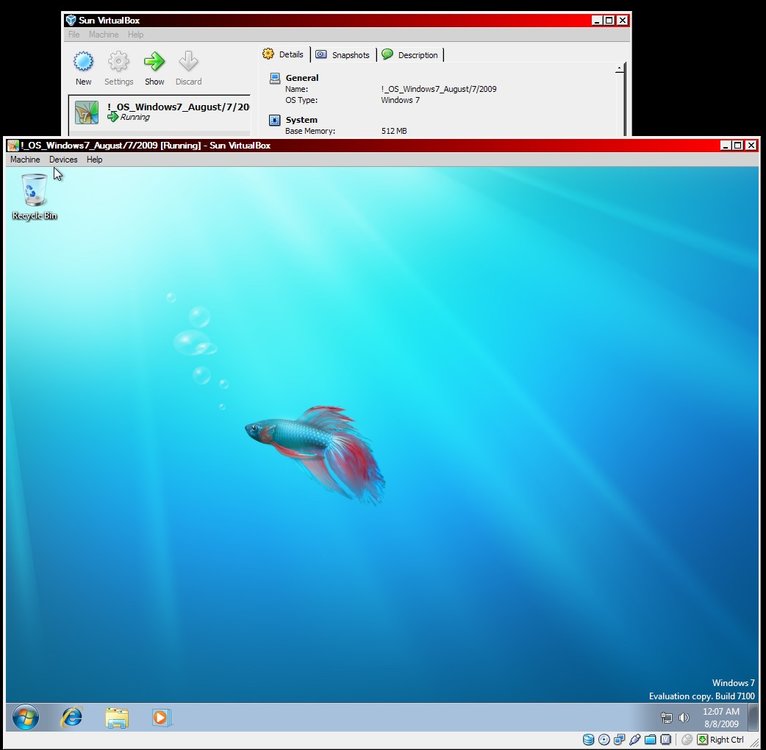
Task: Open Windows Media Player from the taskbar
Action: [161, 718]
